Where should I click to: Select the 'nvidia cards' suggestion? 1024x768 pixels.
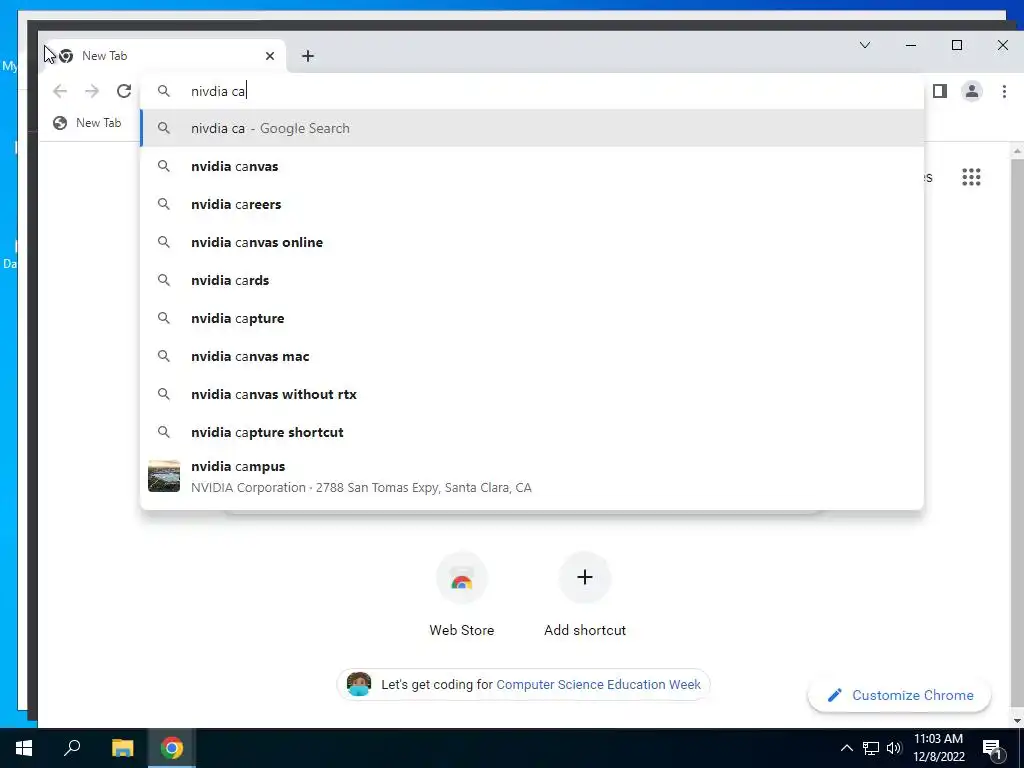[532, 280]
